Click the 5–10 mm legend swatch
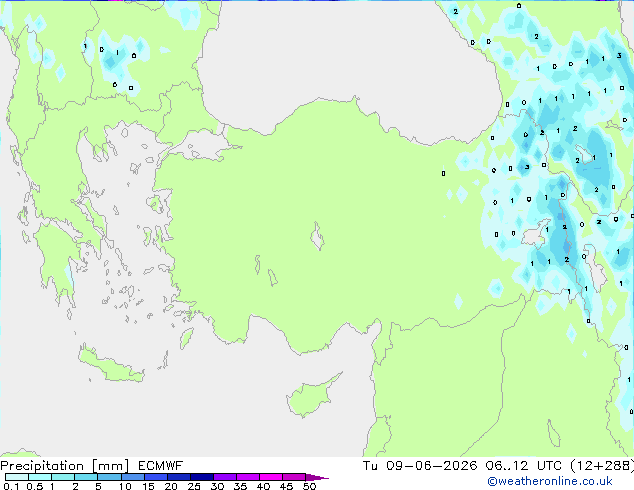Image resolution: width=634 pixels, height=490 pixels. click(109, 477)
